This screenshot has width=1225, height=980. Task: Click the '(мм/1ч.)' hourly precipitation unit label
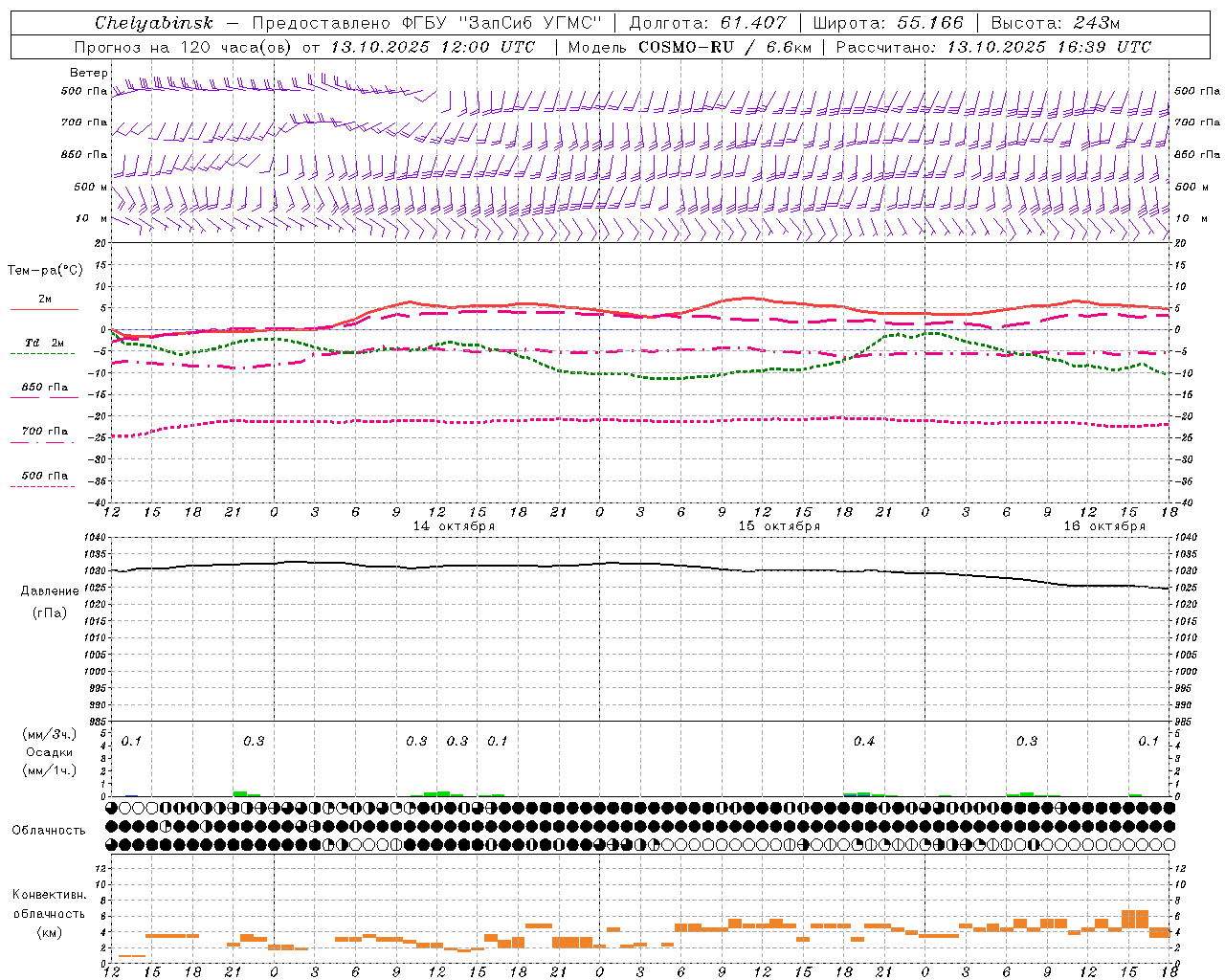click(x=49, y=770)
